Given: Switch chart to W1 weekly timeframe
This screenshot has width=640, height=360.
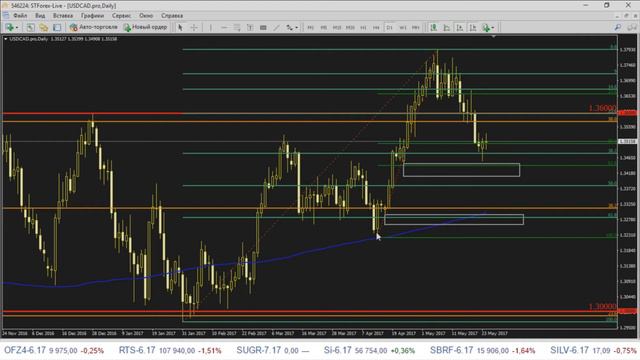Looking at the screenshot, I should (403, 27).
